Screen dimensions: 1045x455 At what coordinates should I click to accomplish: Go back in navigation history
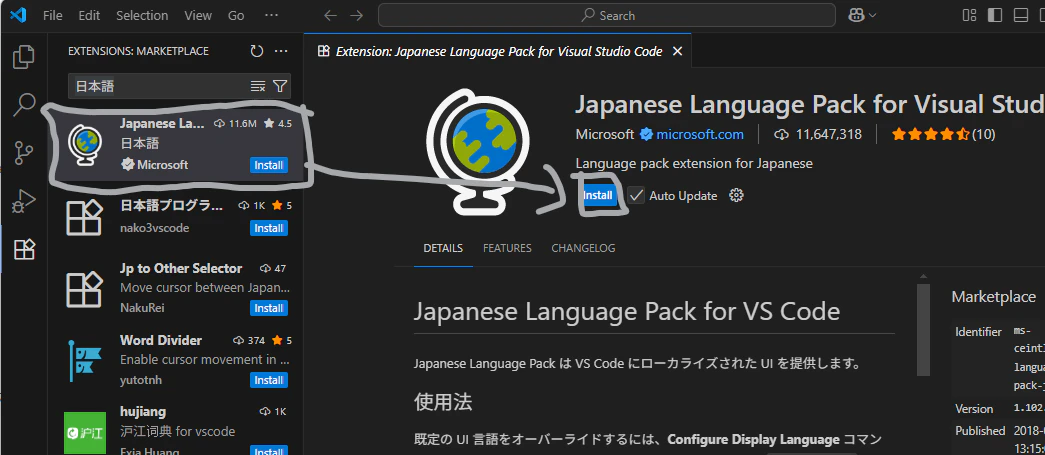coord(330,15)
